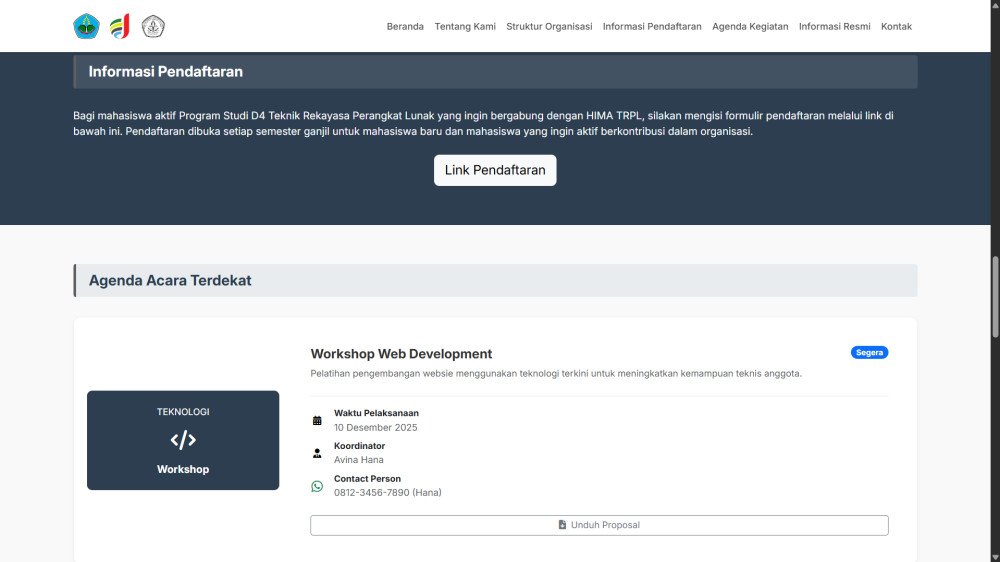
Task: Click the gray outlined pentagon logo
Action: (x=153, y=27)
